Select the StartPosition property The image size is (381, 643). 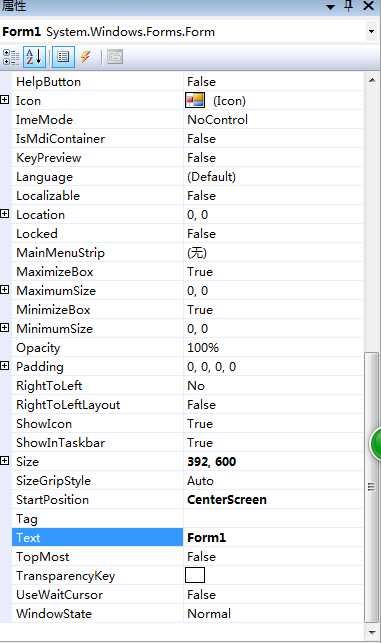52,500
